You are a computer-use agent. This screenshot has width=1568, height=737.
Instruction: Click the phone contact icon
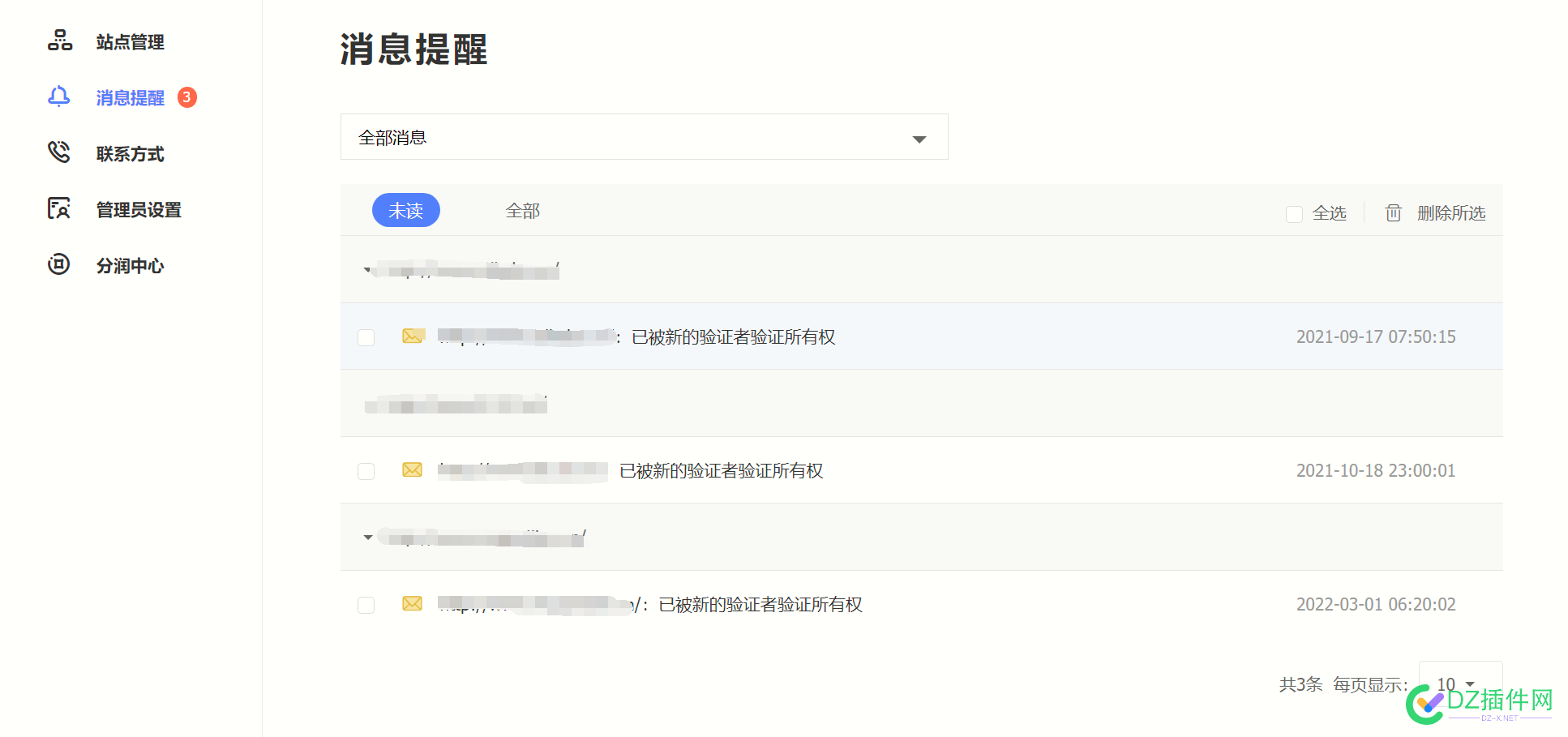59,152
